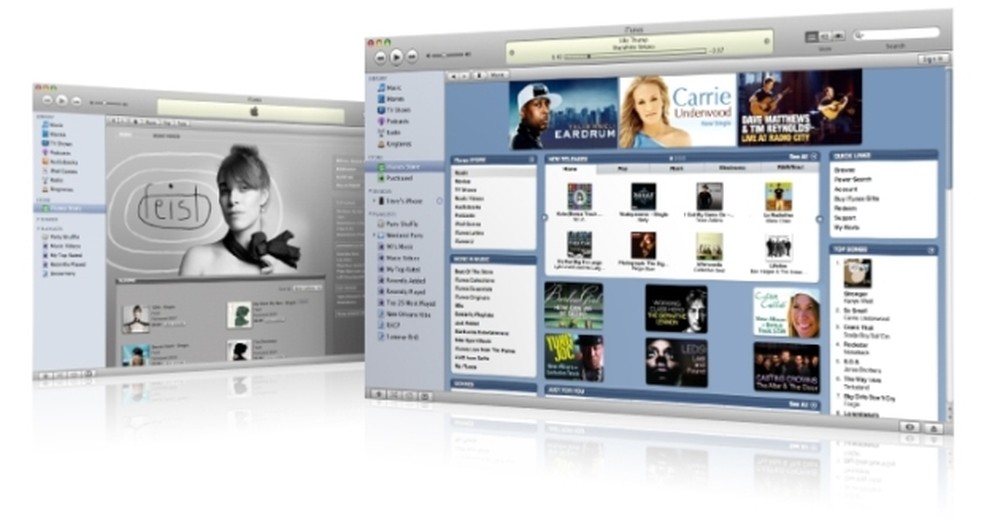
Task: Click the Search field in front window
Action: [x=896, y=34]
